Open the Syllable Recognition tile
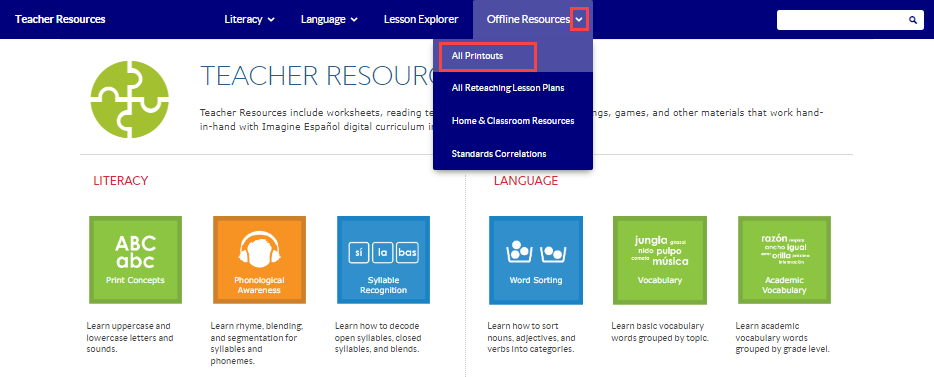Viewport: 934px width, 377px height. [x=383, y=260]
